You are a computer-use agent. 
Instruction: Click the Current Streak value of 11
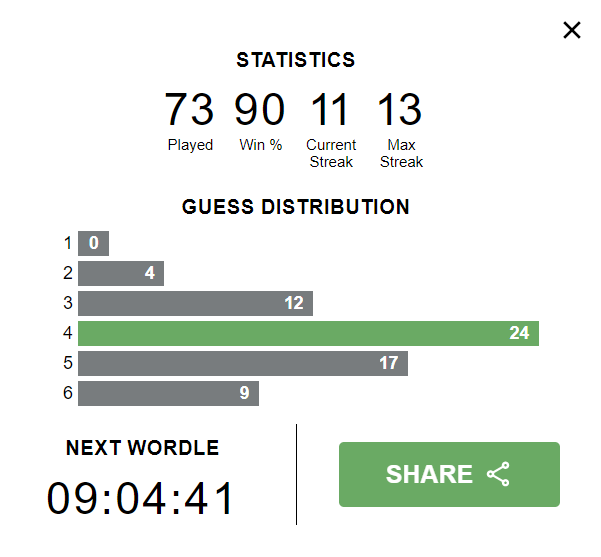tap(330, 109)
